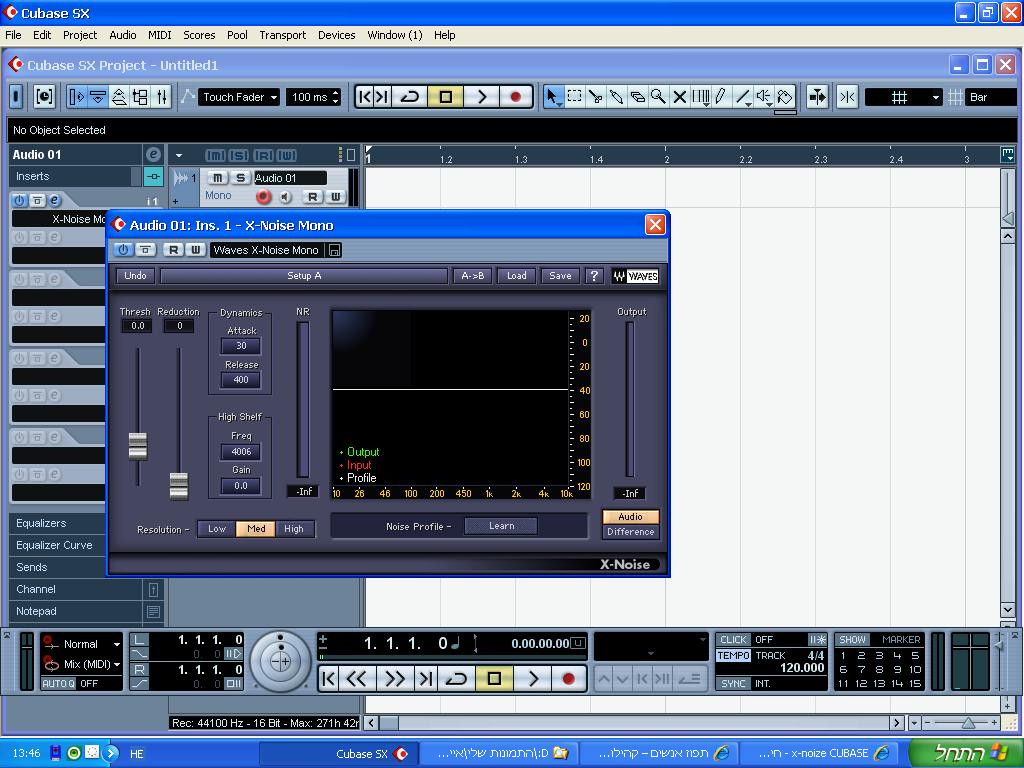
Task: Fast forward in transport panel
Action: click(394, 679)
